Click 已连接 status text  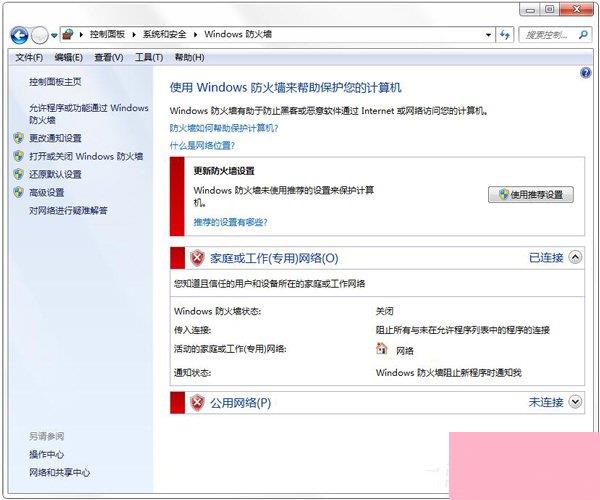546,258
